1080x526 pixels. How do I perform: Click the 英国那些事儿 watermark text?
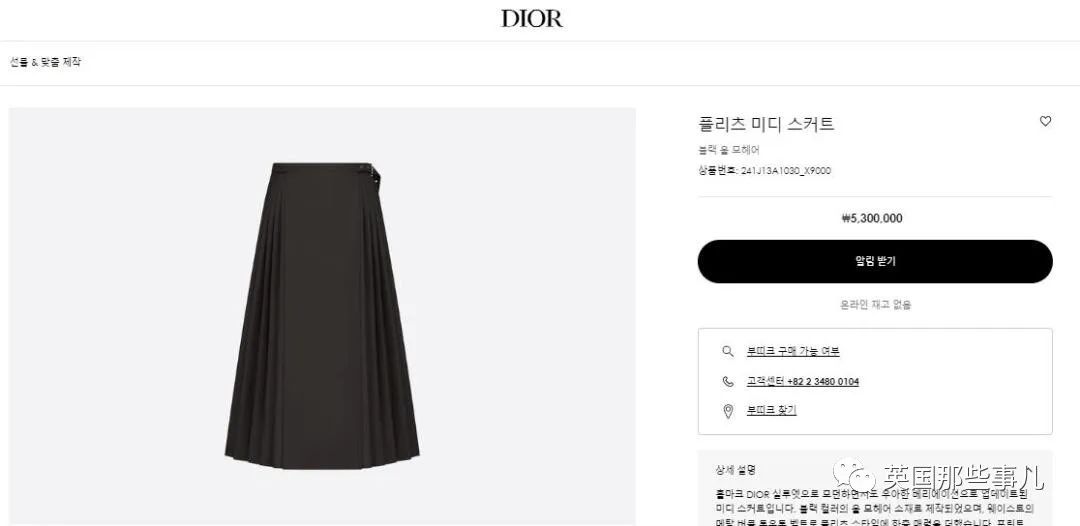964,476
